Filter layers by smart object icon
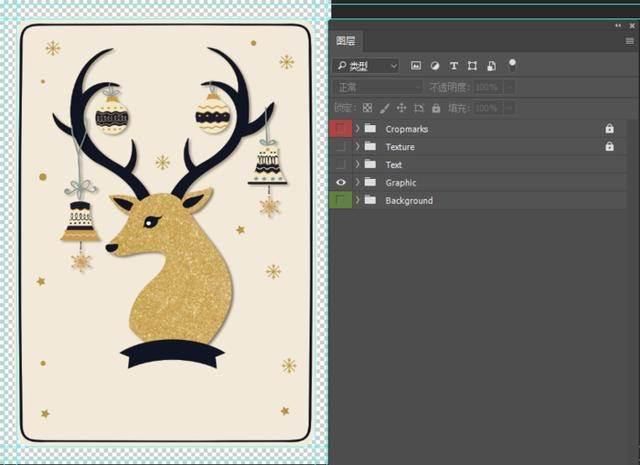 click(491, 66)
